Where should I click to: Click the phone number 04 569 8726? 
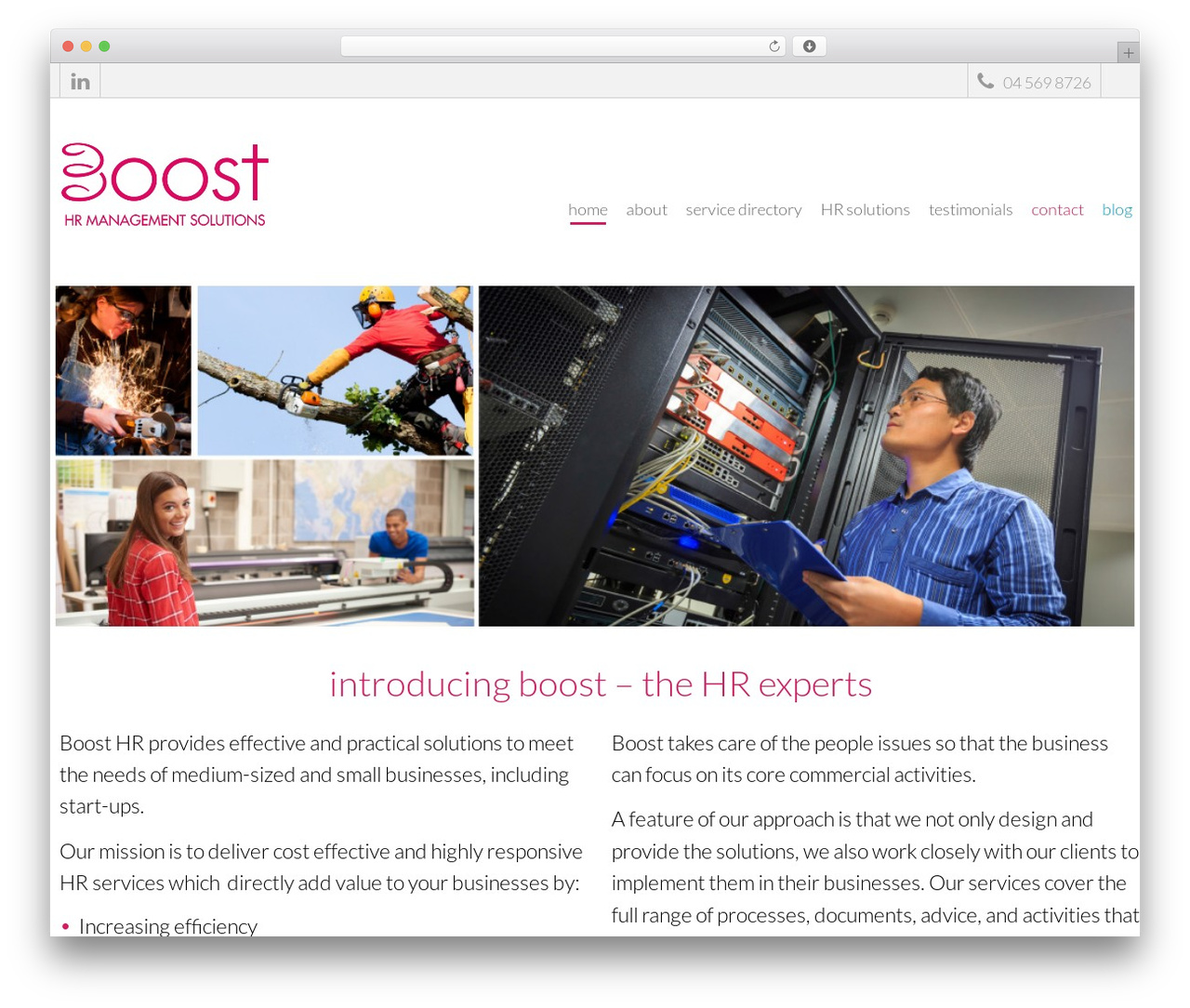[1047, 83]
